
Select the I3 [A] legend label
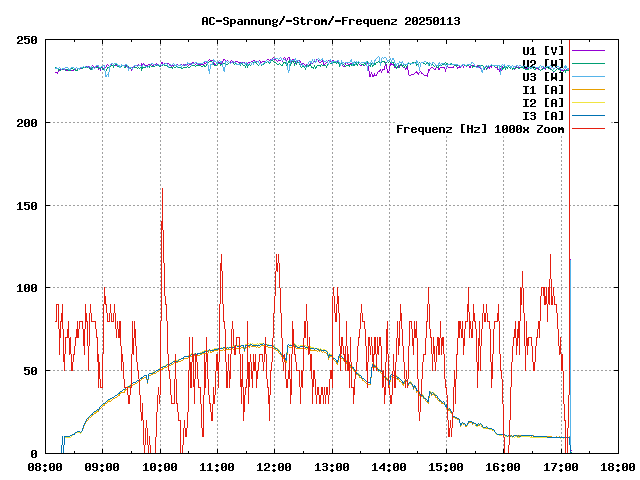(x=543, y=115)
